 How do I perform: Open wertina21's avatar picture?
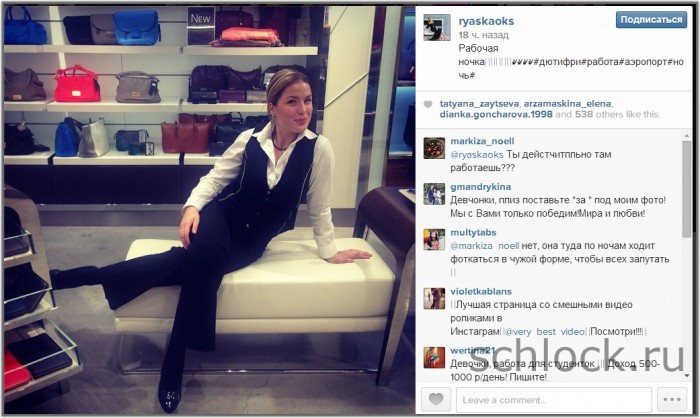pyautogui.click(x=434, y=357)
